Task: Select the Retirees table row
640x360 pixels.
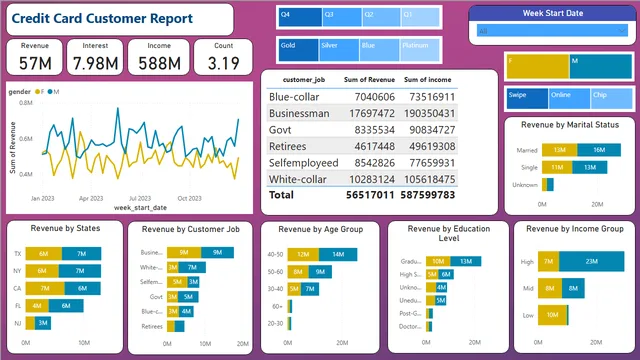Action: pos(362,146)
